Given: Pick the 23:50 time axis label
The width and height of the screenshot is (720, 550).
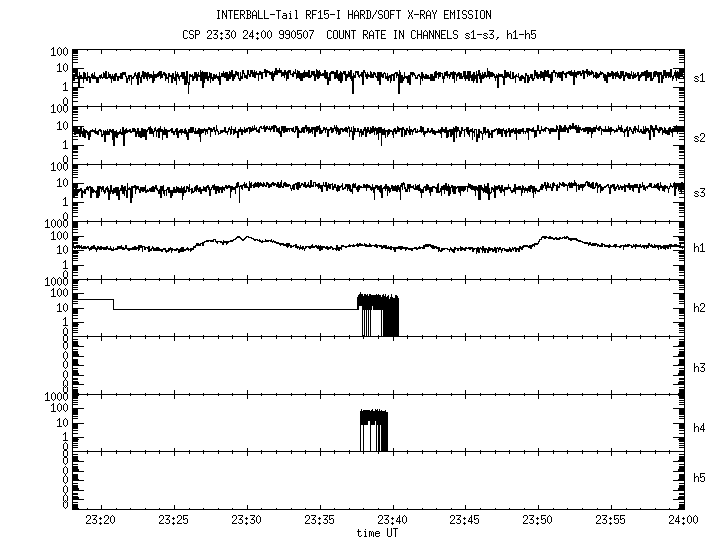Looking at the screenshot, I should [x=538, y=521].
